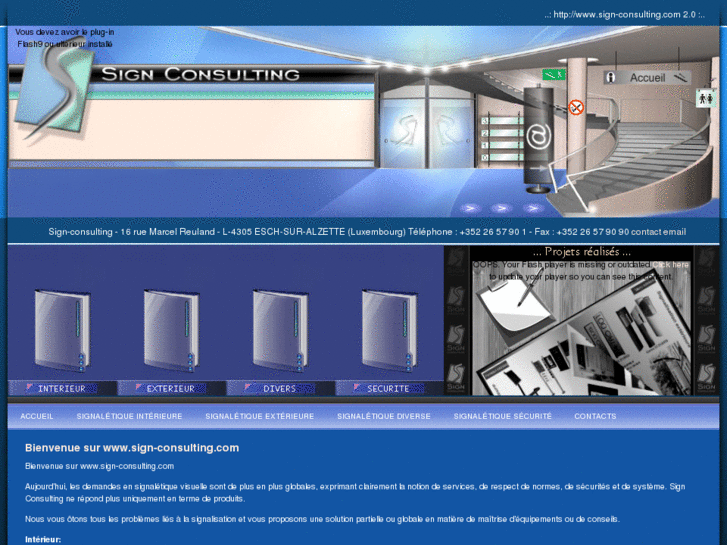The height and width of the screenshot is (545, 727).
Task: Click the third arrow button on floor
Action: pos(533,208)
